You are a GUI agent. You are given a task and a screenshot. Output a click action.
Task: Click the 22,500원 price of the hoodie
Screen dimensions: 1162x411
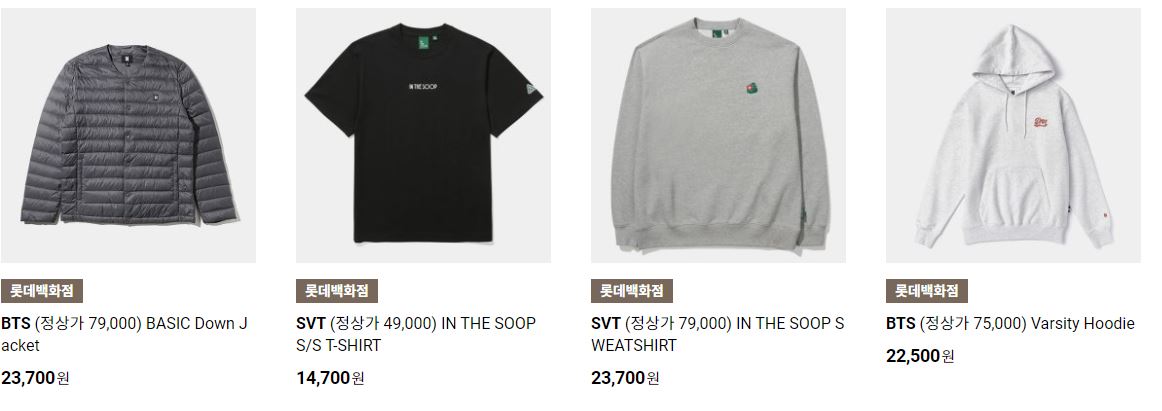click(x=920, y=355)
